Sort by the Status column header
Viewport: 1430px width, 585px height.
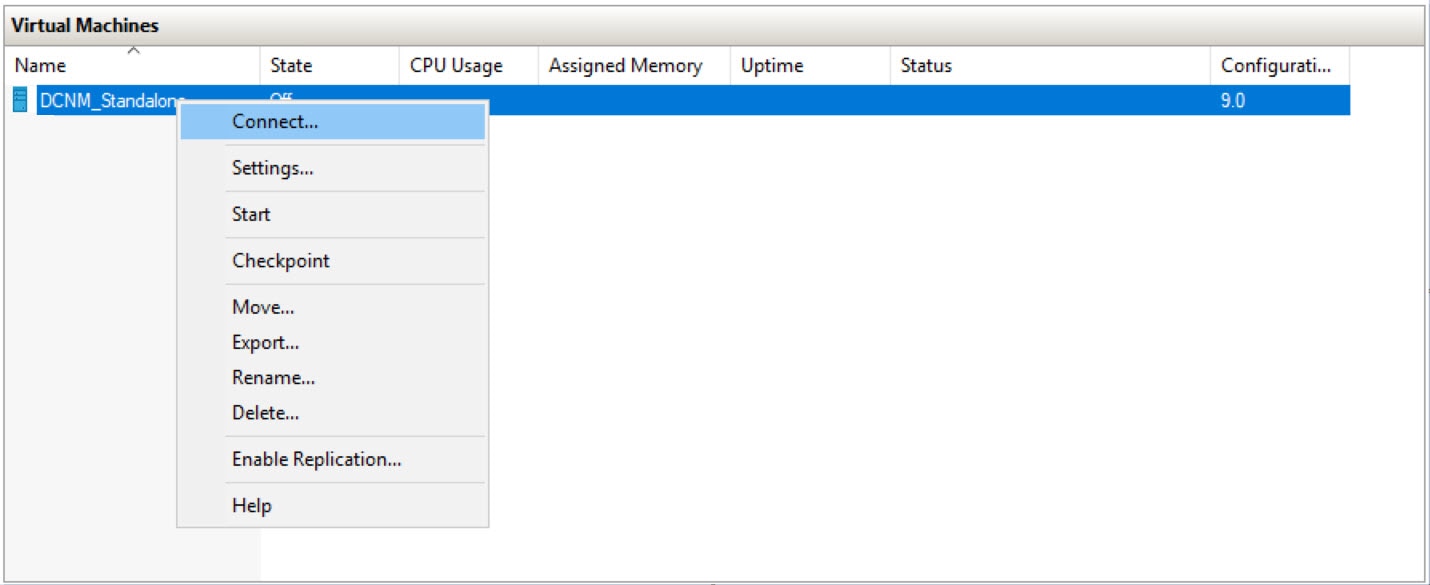pos(1050,66)
